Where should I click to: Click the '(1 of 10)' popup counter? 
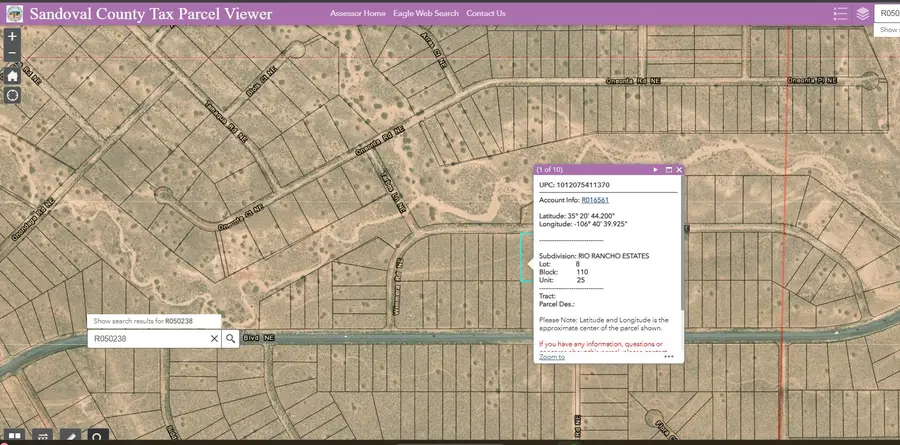click(x=549, y=170)
